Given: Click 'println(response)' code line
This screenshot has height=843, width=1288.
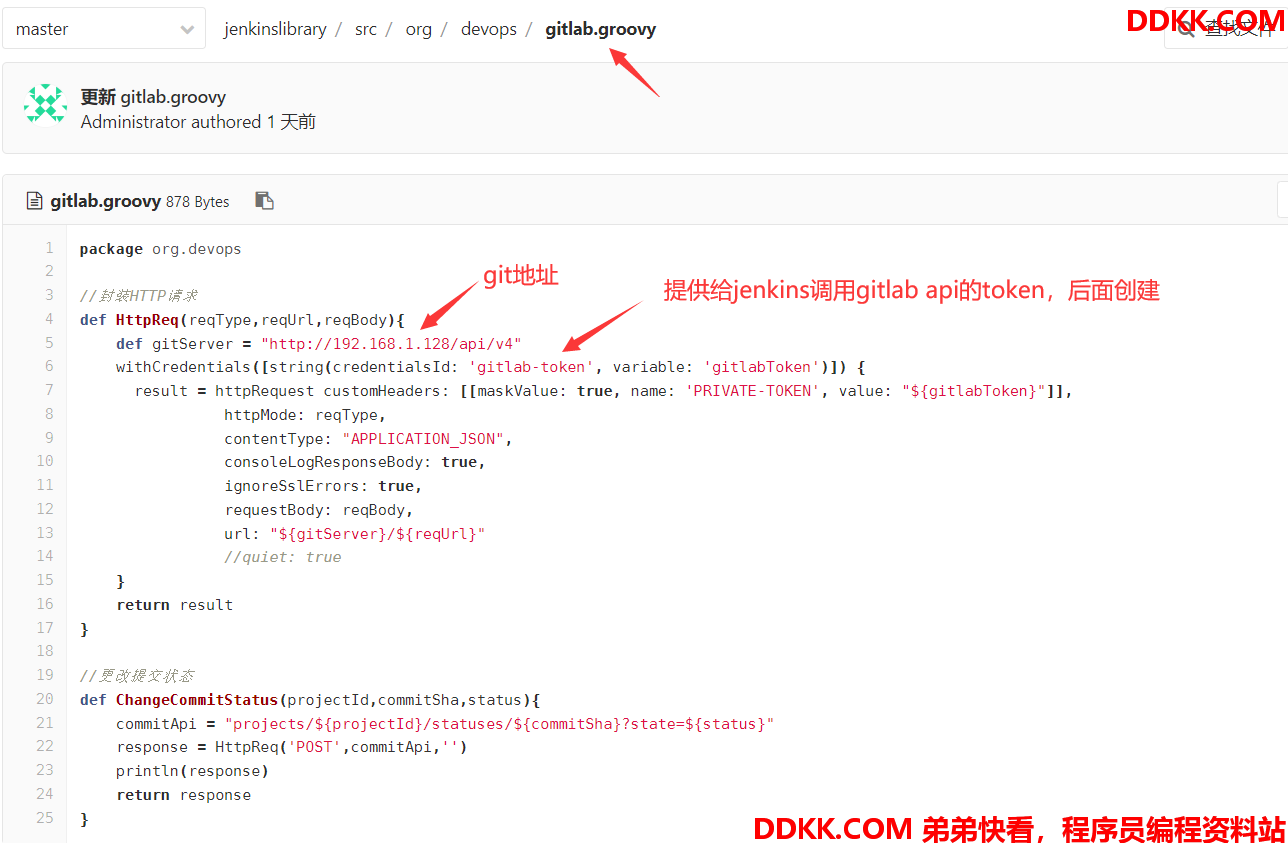Looking at the screenshot, I should (192, 771).
